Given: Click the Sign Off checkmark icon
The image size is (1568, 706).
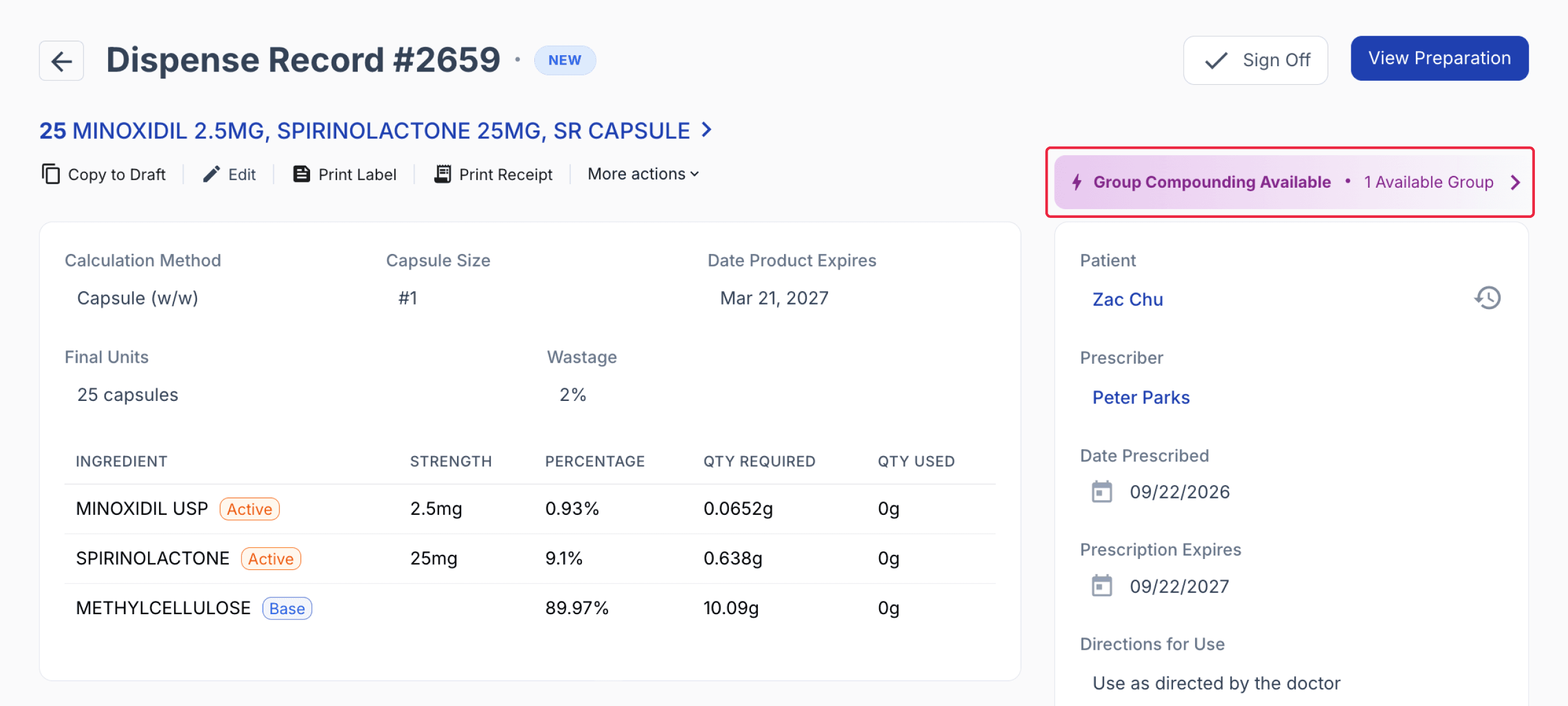Looking at the screenshot, I should [1217, 60].
